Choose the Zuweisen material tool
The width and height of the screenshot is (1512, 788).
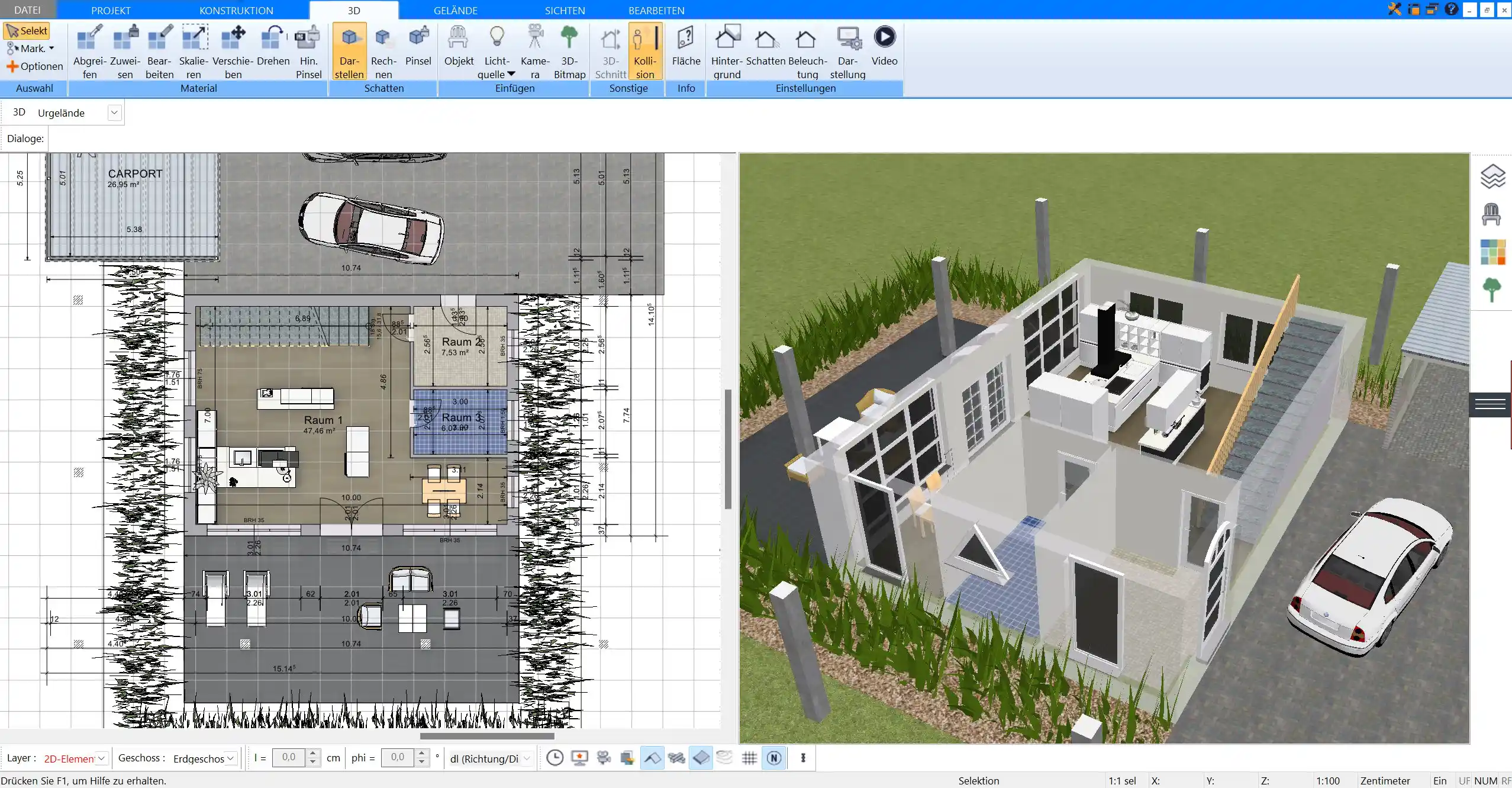(125, 52)
